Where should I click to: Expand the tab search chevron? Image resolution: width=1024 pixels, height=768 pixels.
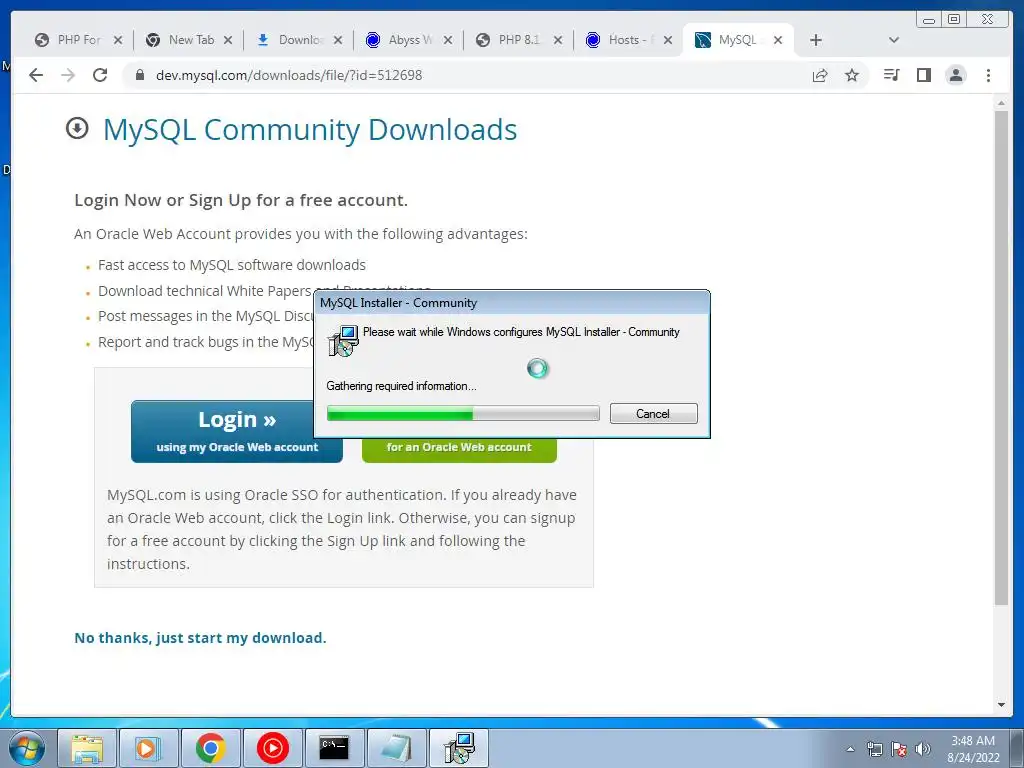(894, 40)
